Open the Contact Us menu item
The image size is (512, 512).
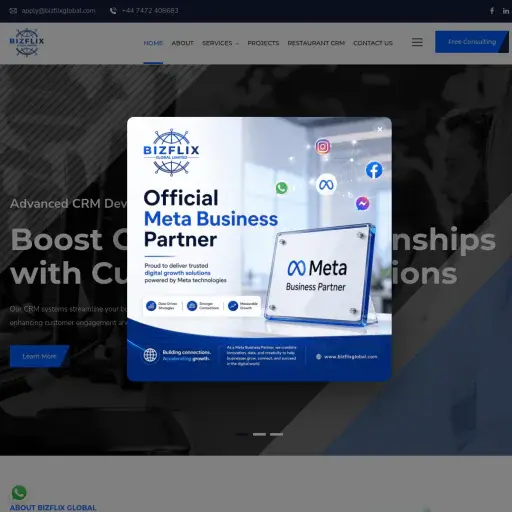373,43
